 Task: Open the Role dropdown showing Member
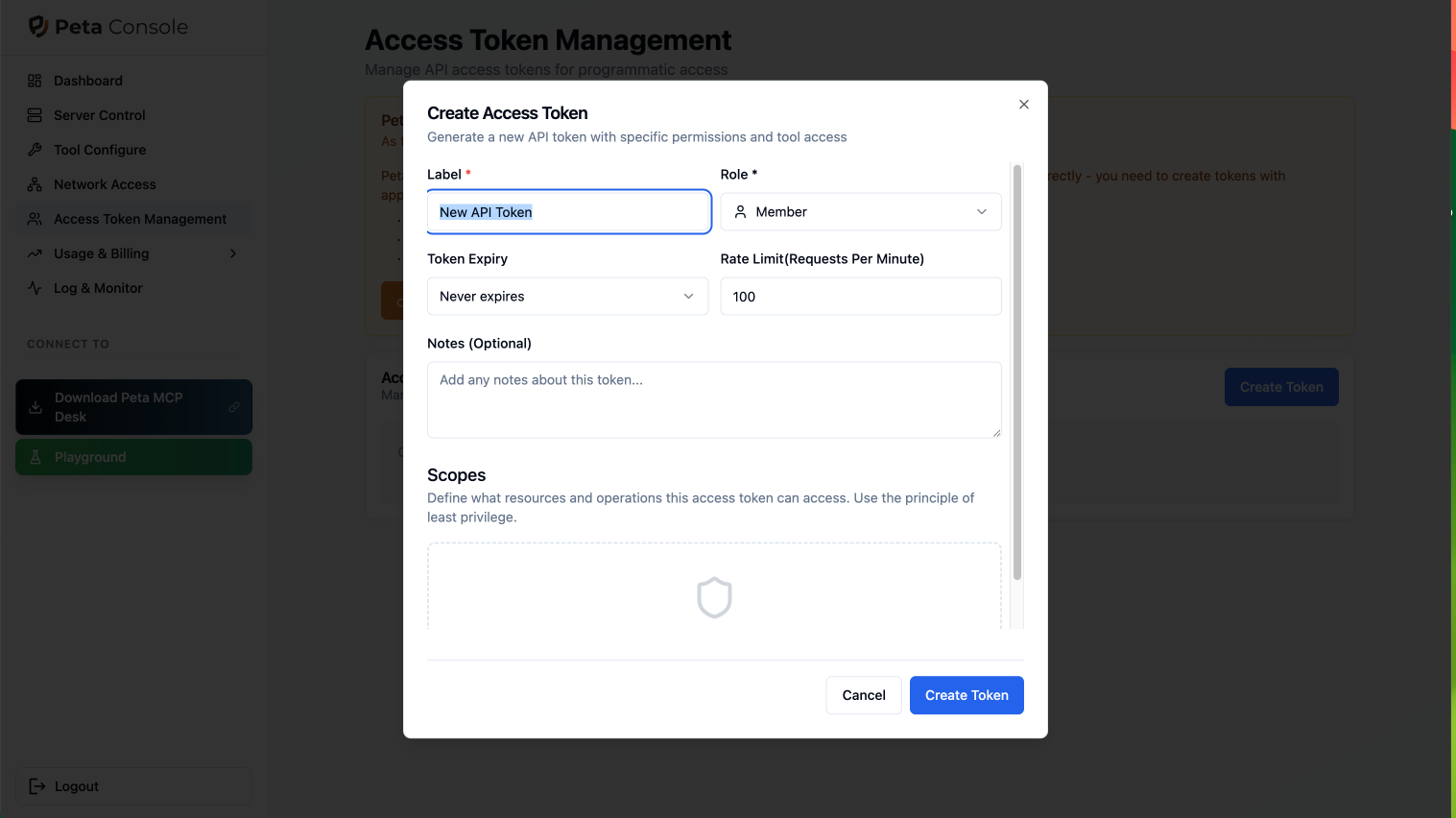click(860, 211)
